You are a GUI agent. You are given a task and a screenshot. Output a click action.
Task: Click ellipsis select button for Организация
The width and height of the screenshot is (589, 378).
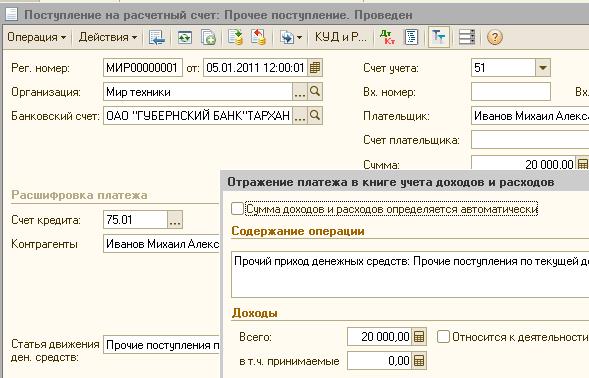click(x=300, y=92)
